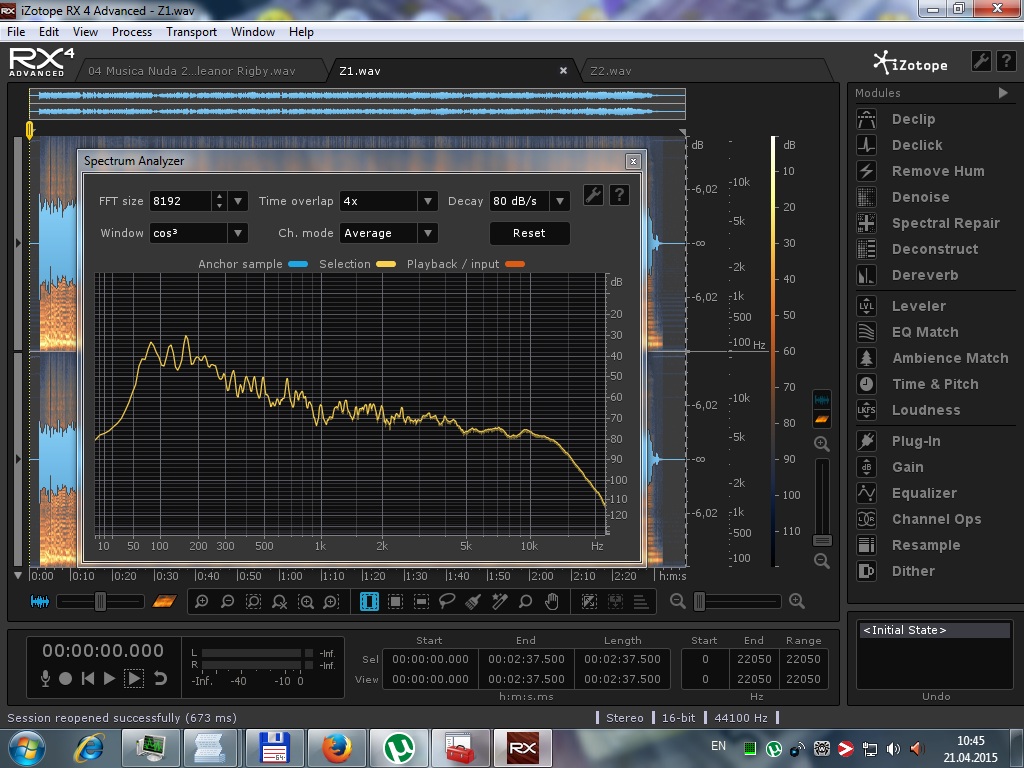Open the Process menu
This screenshot has height=768, width=1024.
coord(132,31)
